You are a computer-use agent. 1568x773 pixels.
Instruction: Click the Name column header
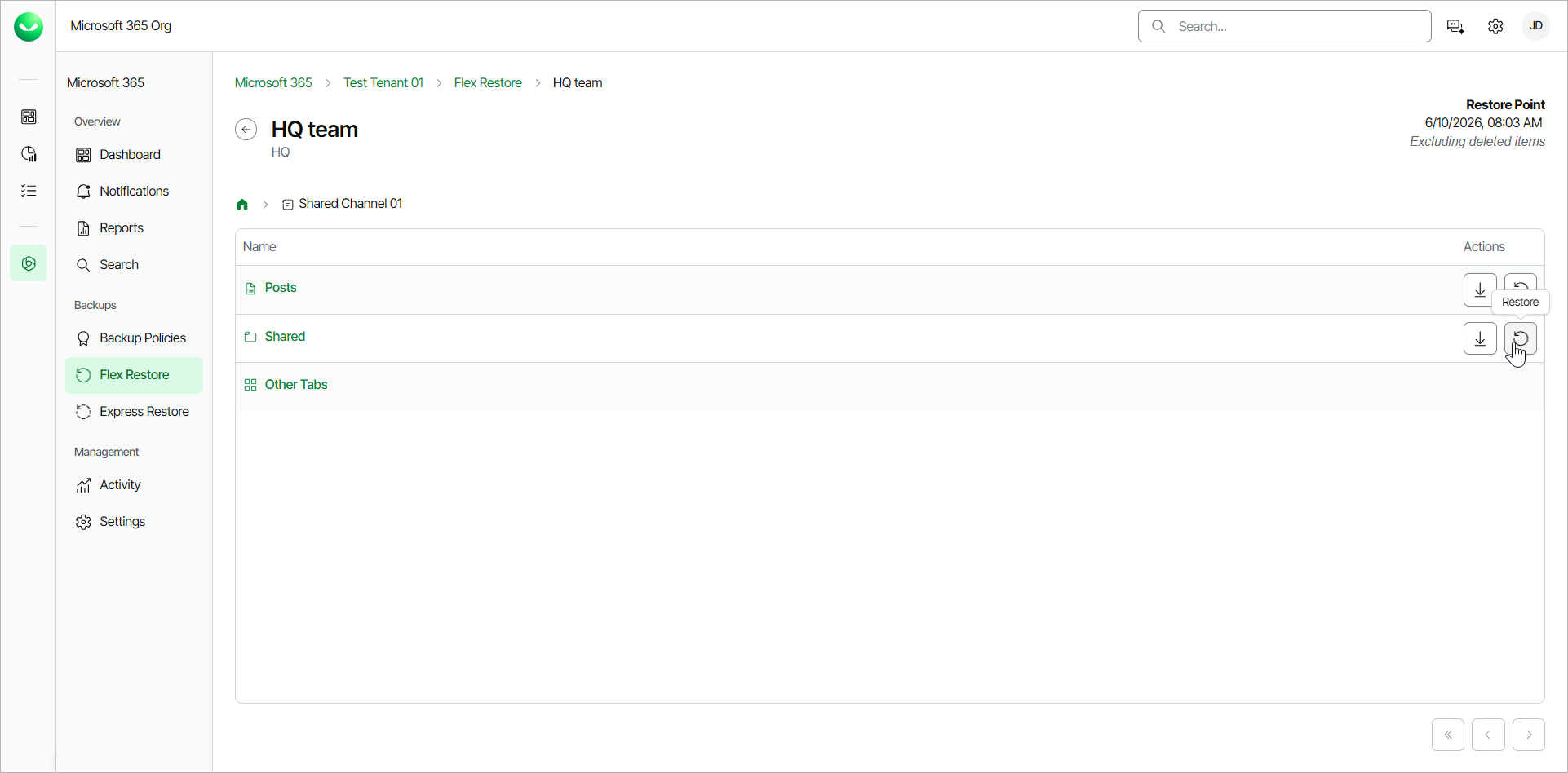point(259,247)
